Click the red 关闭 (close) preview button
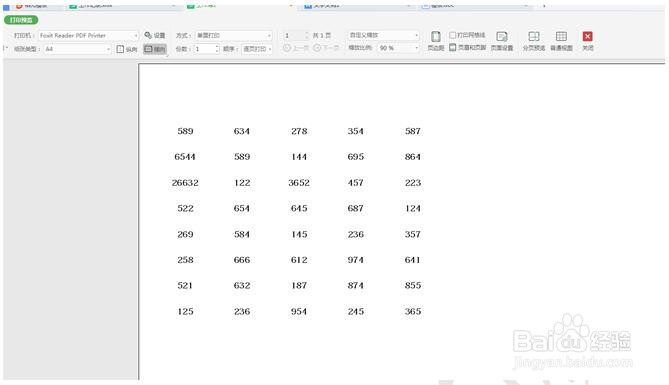 point(588,41)
